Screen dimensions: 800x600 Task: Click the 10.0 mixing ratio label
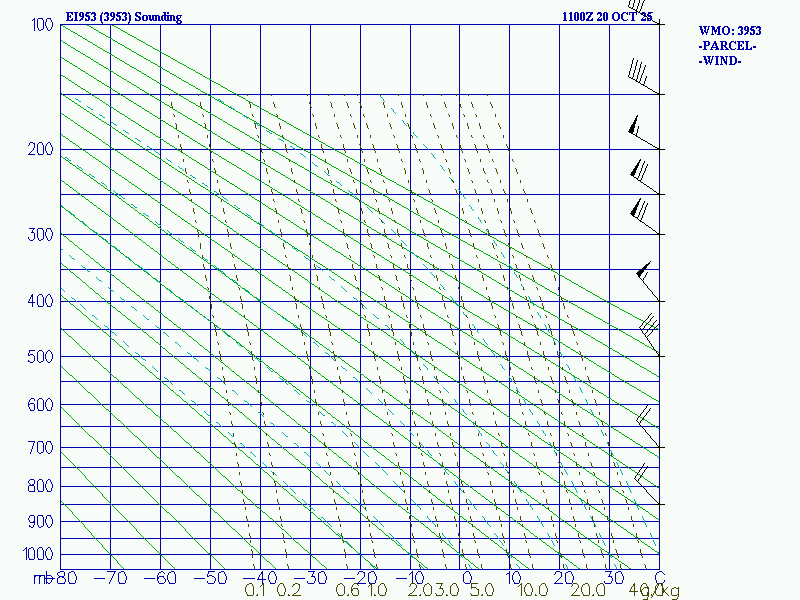[533, 590]
